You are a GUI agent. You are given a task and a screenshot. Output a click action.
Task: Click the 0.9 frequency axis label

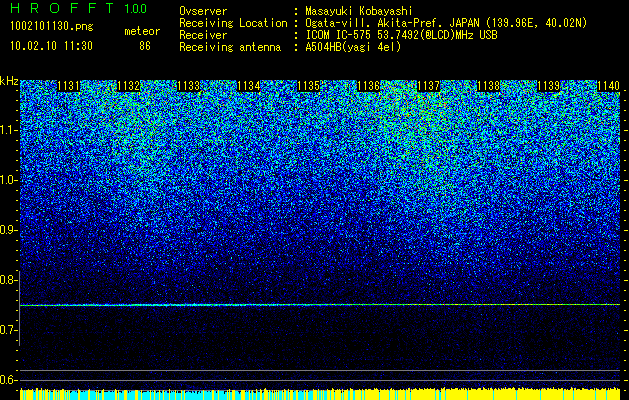[x=8, y=230]
